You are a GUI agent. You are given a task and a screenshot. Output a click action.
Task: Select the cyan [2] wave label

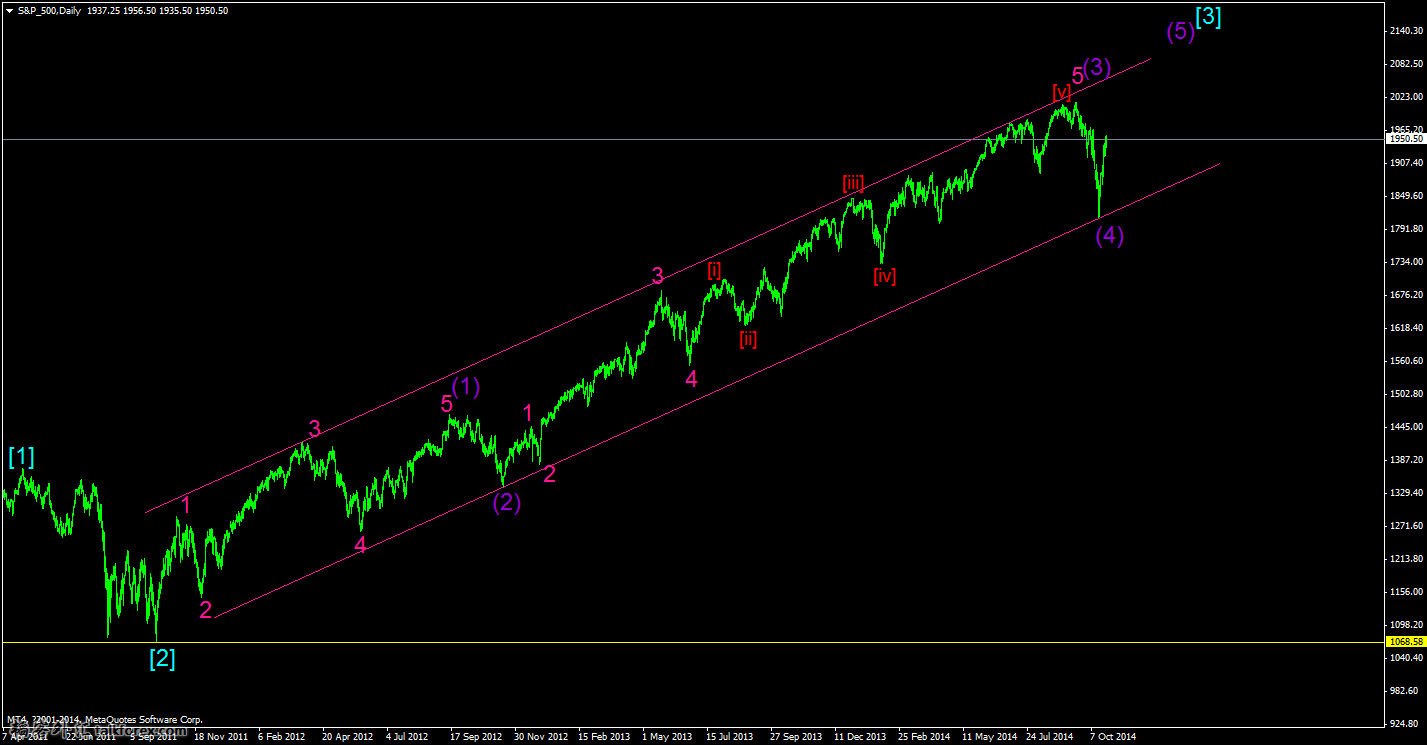[162, 659]
